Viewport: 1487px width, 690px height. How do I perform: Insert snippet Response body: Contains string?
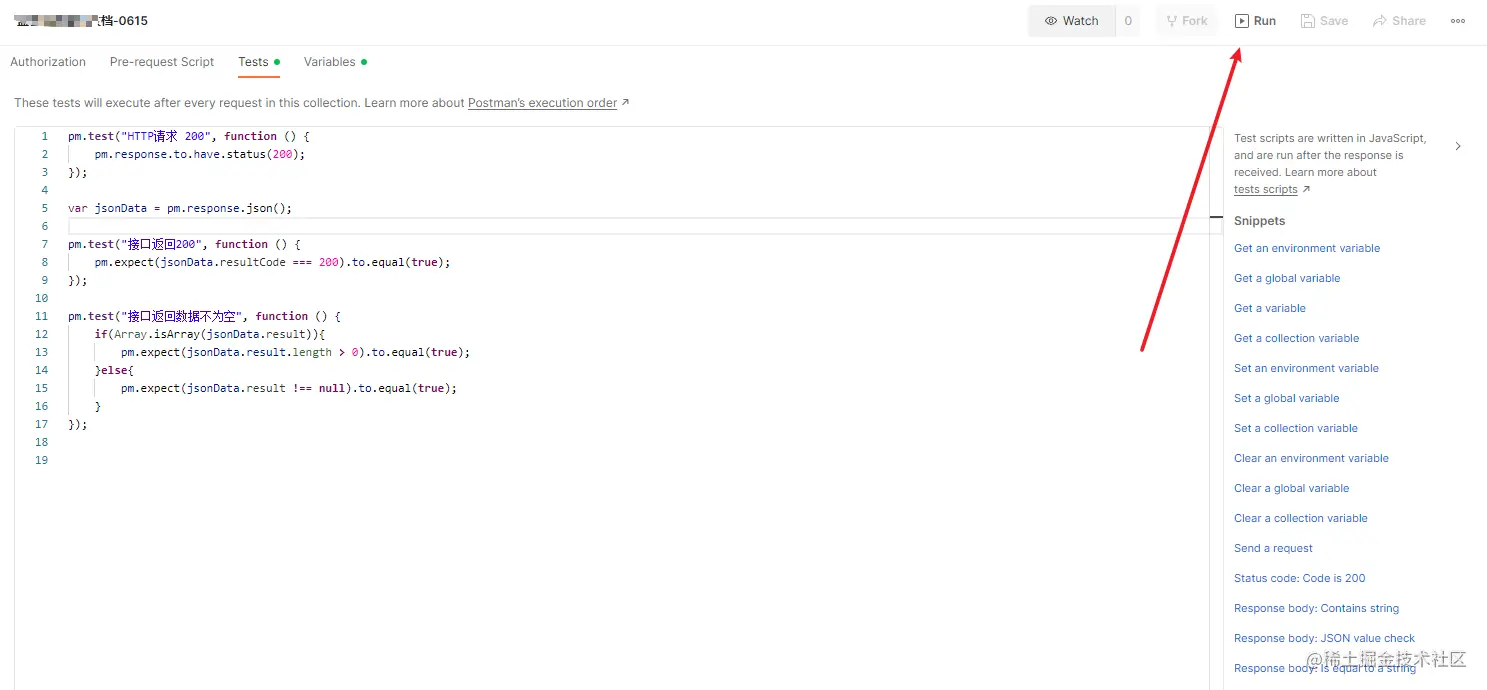coord(1316,608)
